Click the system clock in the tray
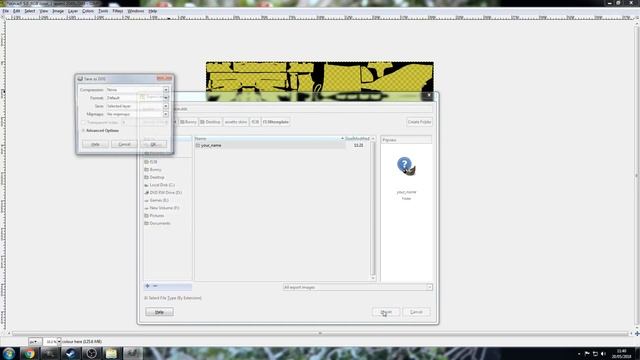 click(x=621, y=353)
